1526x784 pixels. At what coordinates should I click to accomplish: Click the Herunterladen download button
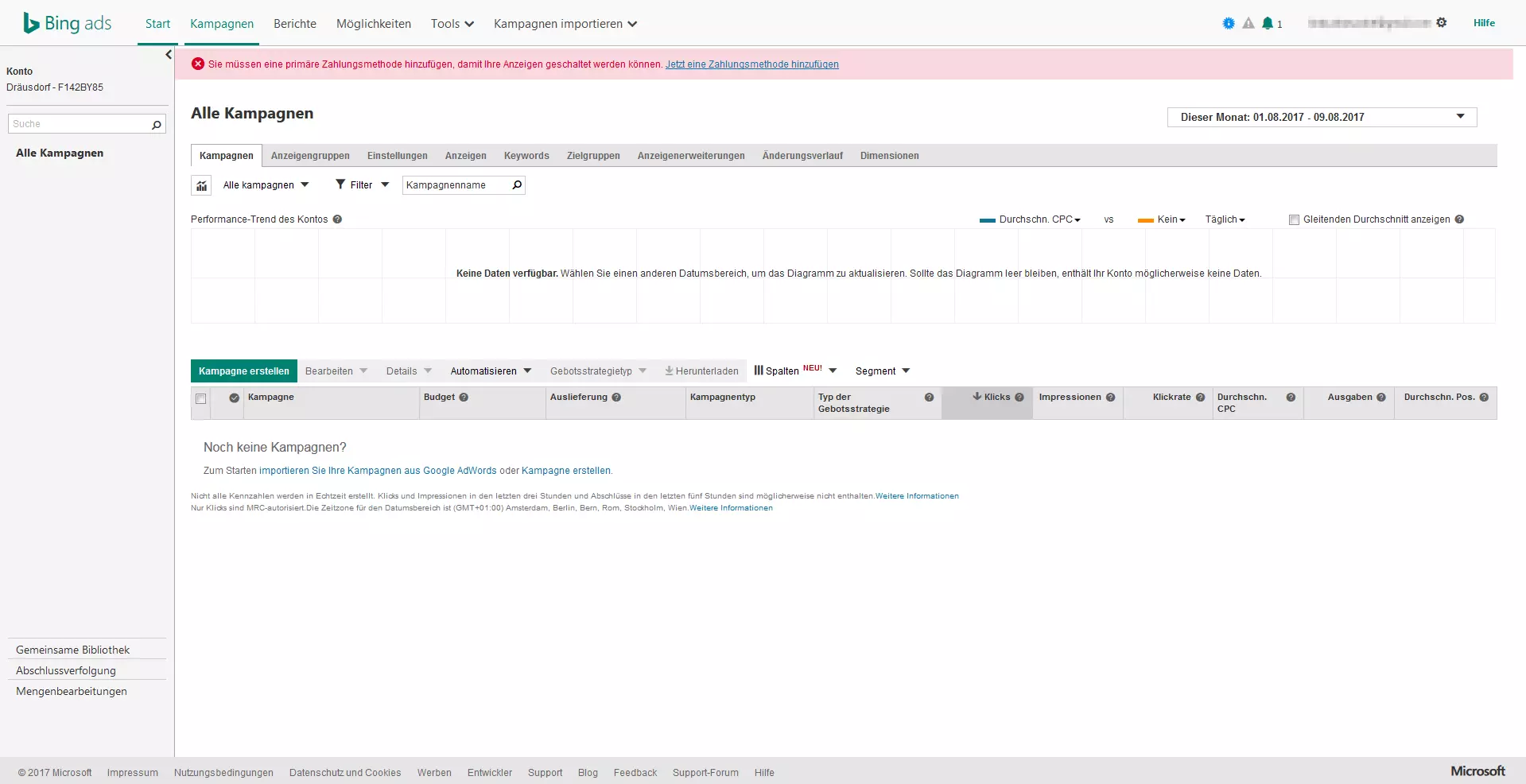coord(701,371)
